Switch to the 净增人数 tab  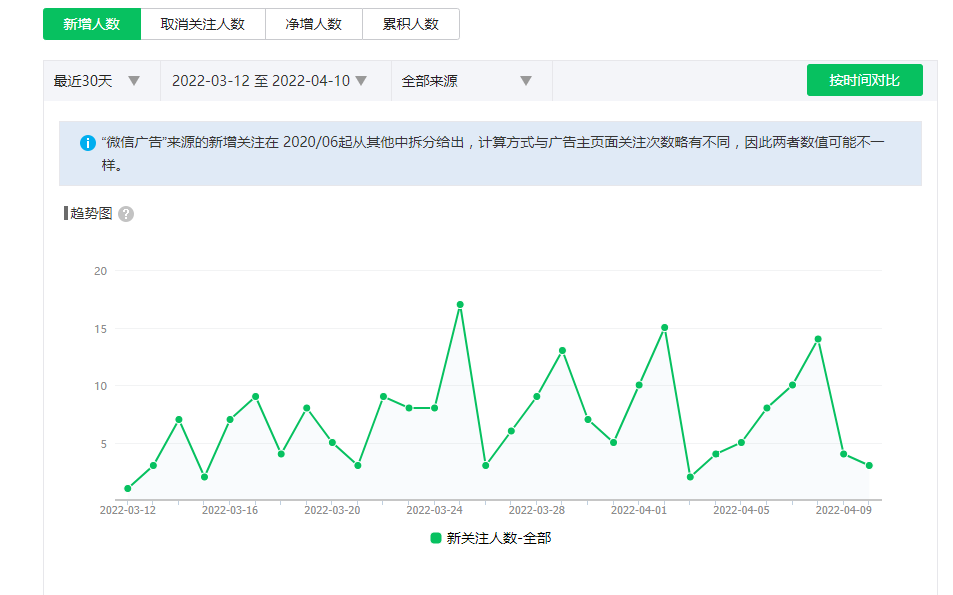314,24
